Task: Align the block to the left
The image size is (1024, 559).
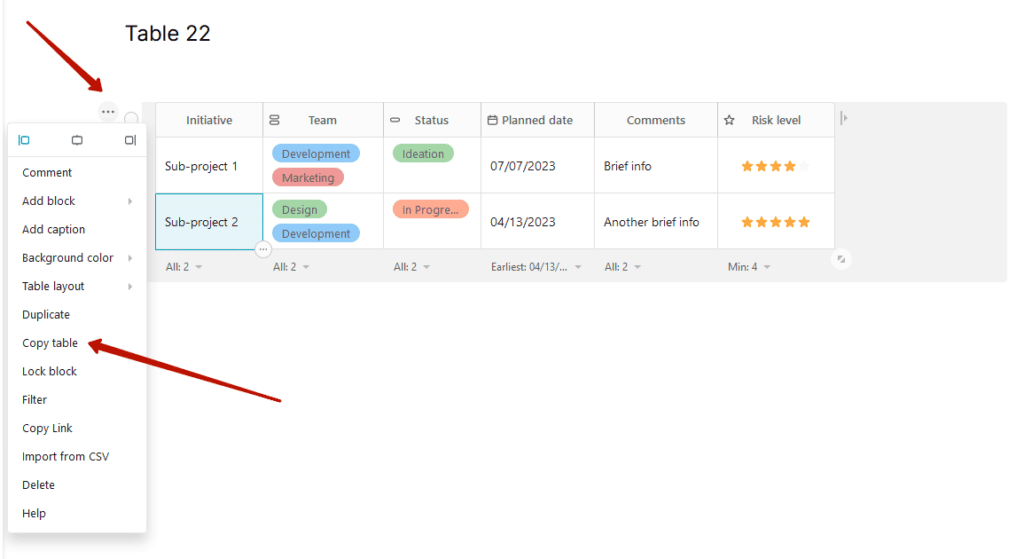Action: 24,141
